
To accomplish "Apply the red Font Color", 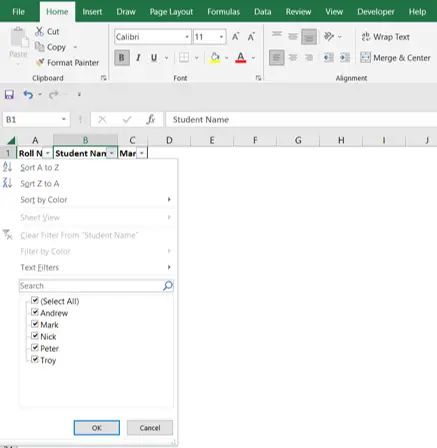I will [x=240, y=58].
